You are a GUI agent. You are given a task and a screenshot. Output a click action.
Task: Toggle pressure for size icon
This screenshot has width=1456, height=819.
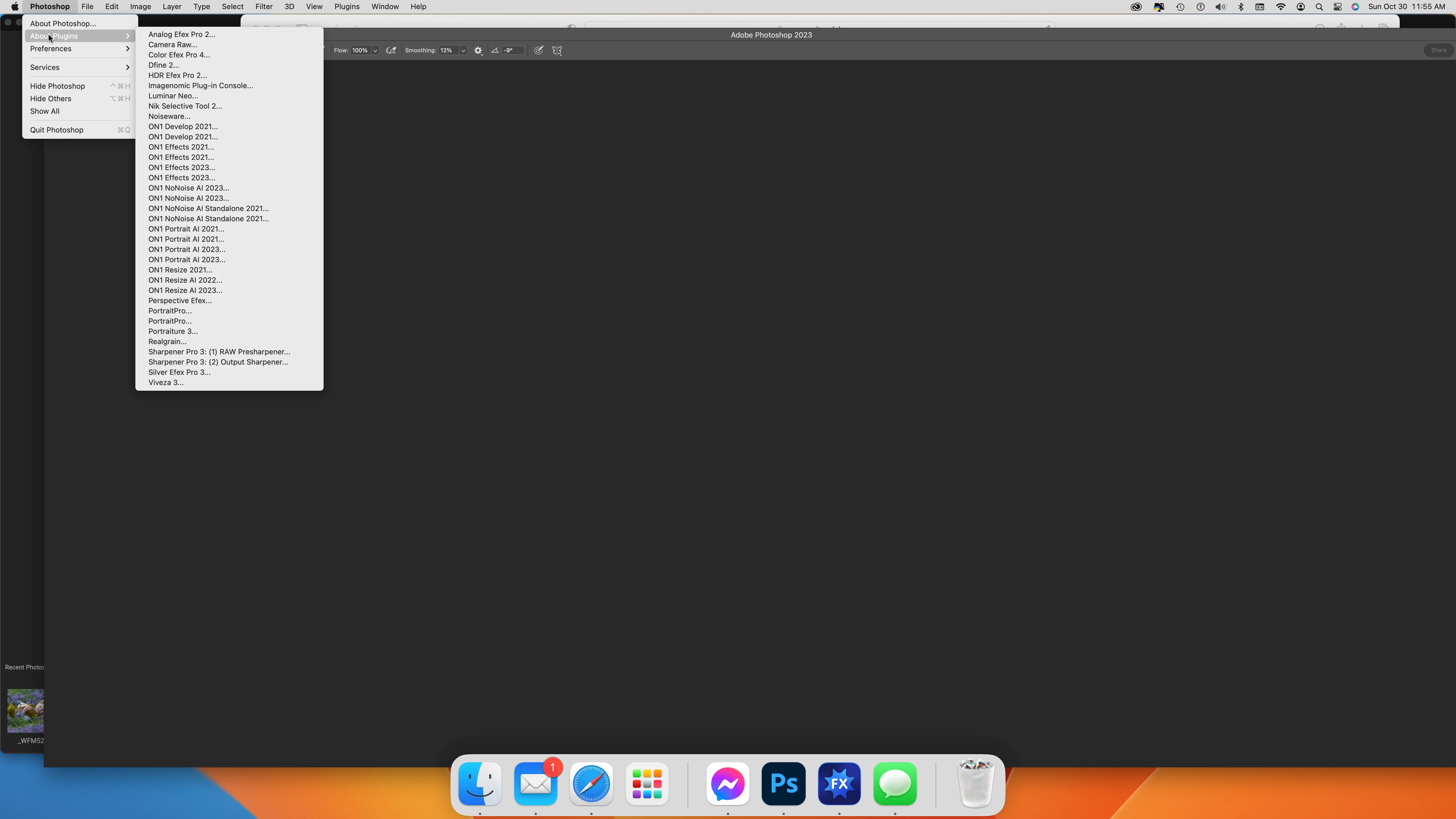(x=539, y=50)
